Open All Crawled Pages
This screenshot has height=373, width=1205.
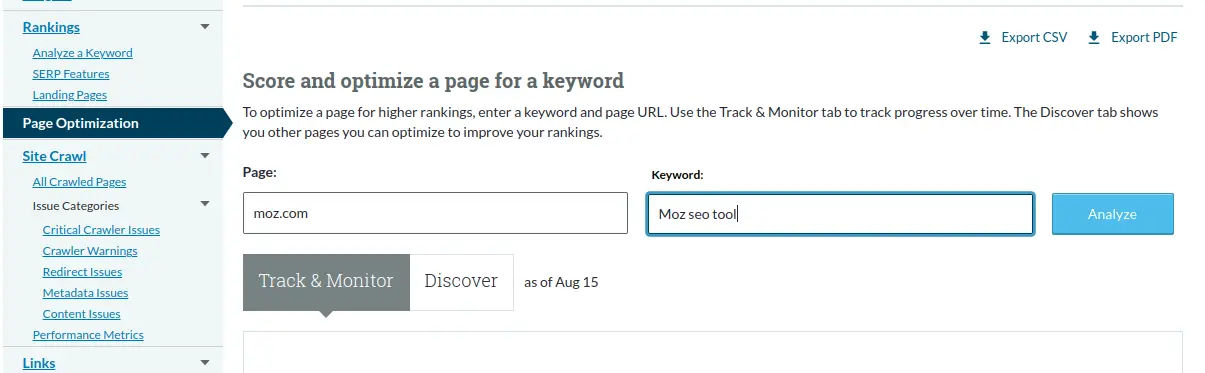coord(79,182)
